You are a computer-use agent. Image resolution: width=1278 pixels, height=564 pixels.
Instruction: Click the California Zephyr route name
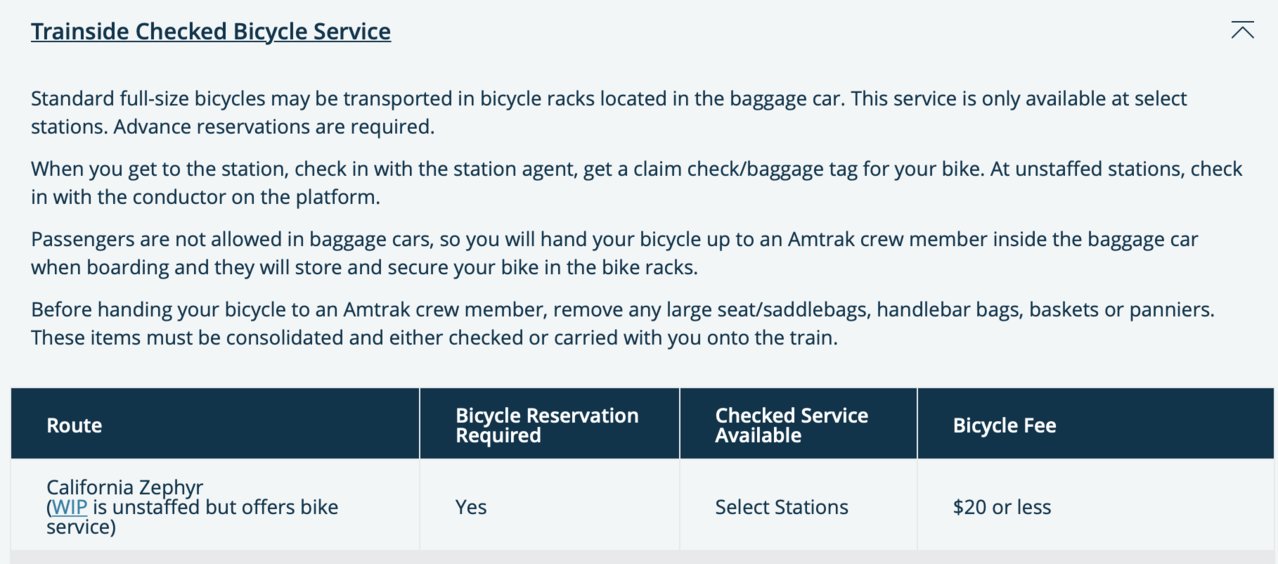pos(125,487)
